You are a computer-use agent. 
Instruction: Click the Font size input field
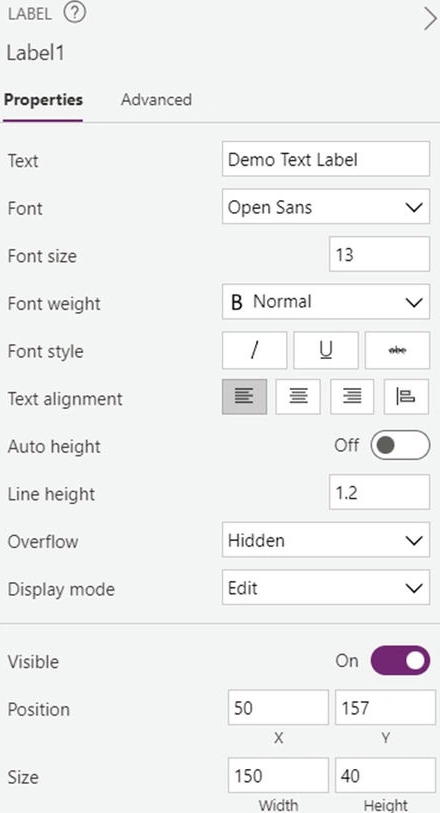[379, 254]
